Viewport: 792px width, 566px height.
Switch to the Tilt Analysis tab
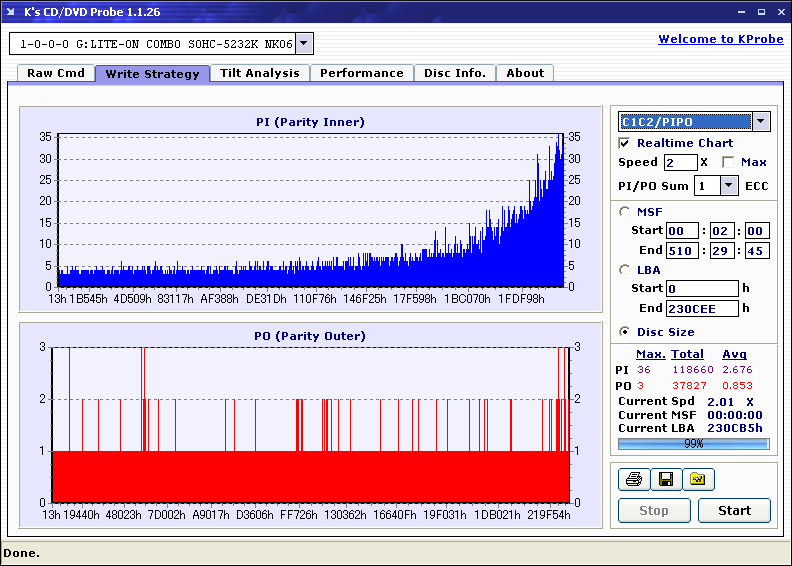pyautogui.click(x=260, y=73)
